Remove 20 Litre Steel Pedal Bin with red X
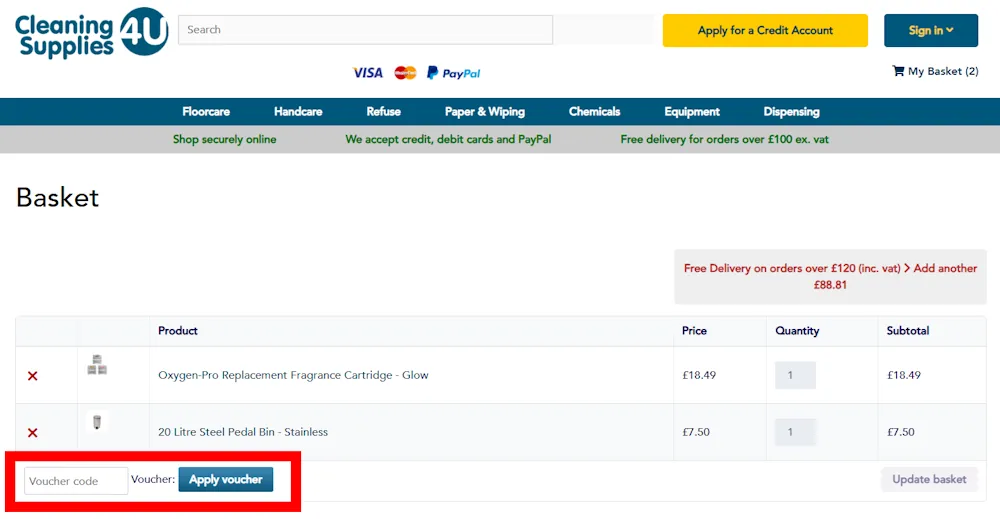1000x519 pixels. point(33,433)
